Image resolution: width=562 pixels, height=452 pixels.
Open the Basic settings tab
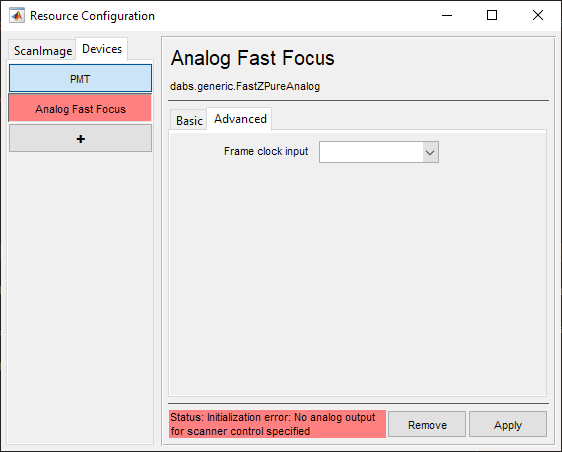point(189,120)
